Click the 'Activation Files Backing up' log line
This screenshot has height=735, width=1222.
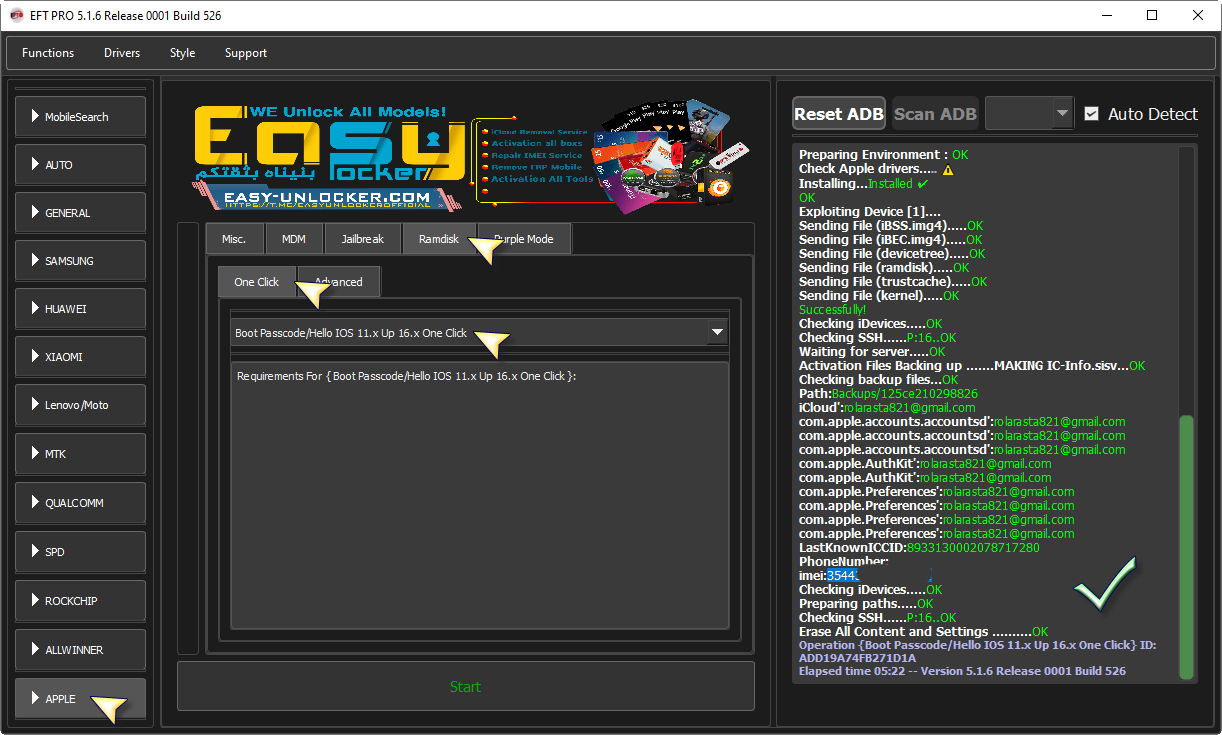click(x=972, y=366)
